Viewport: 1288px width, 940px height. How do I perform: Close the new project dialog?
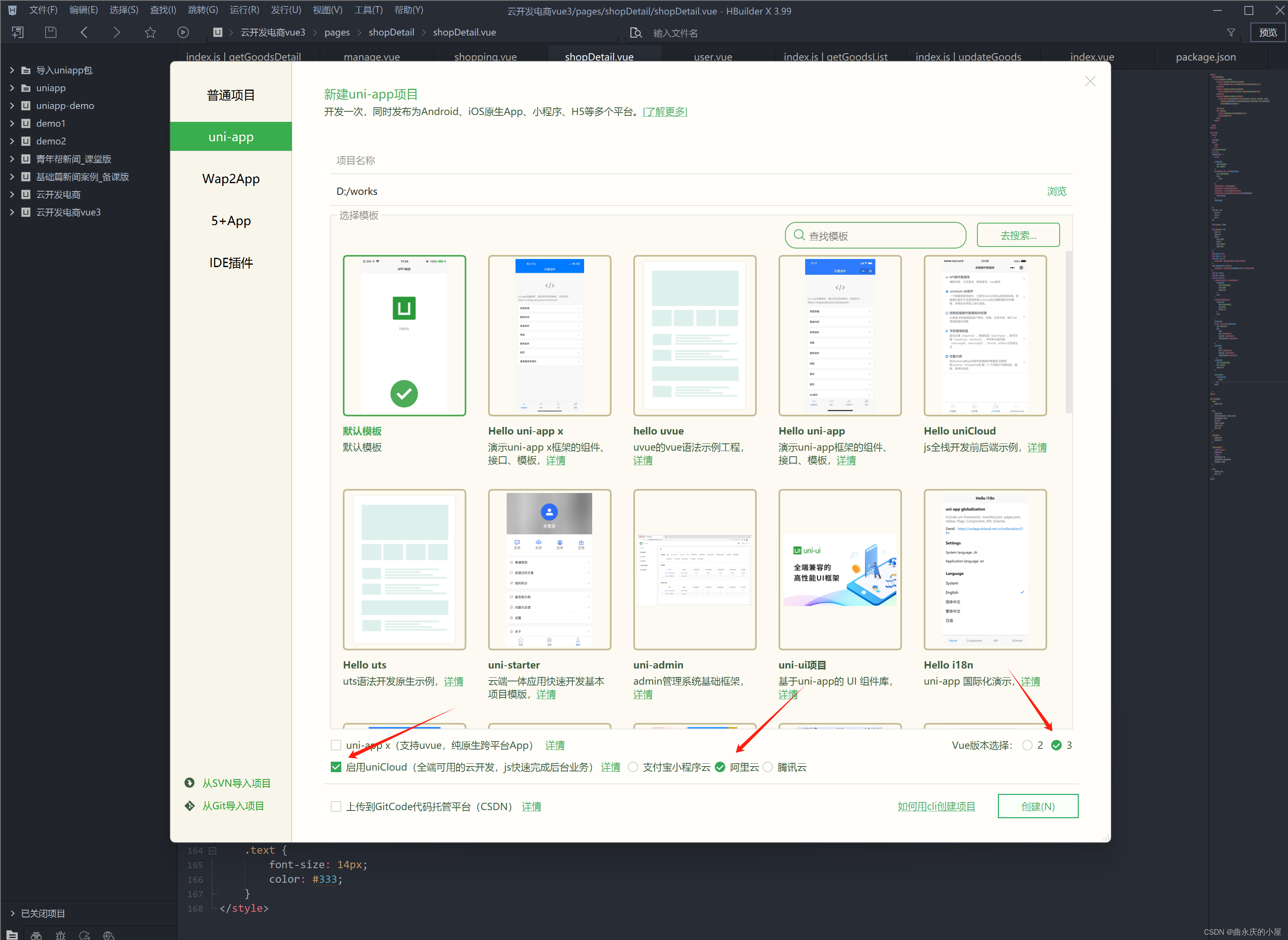[1090, 81]
